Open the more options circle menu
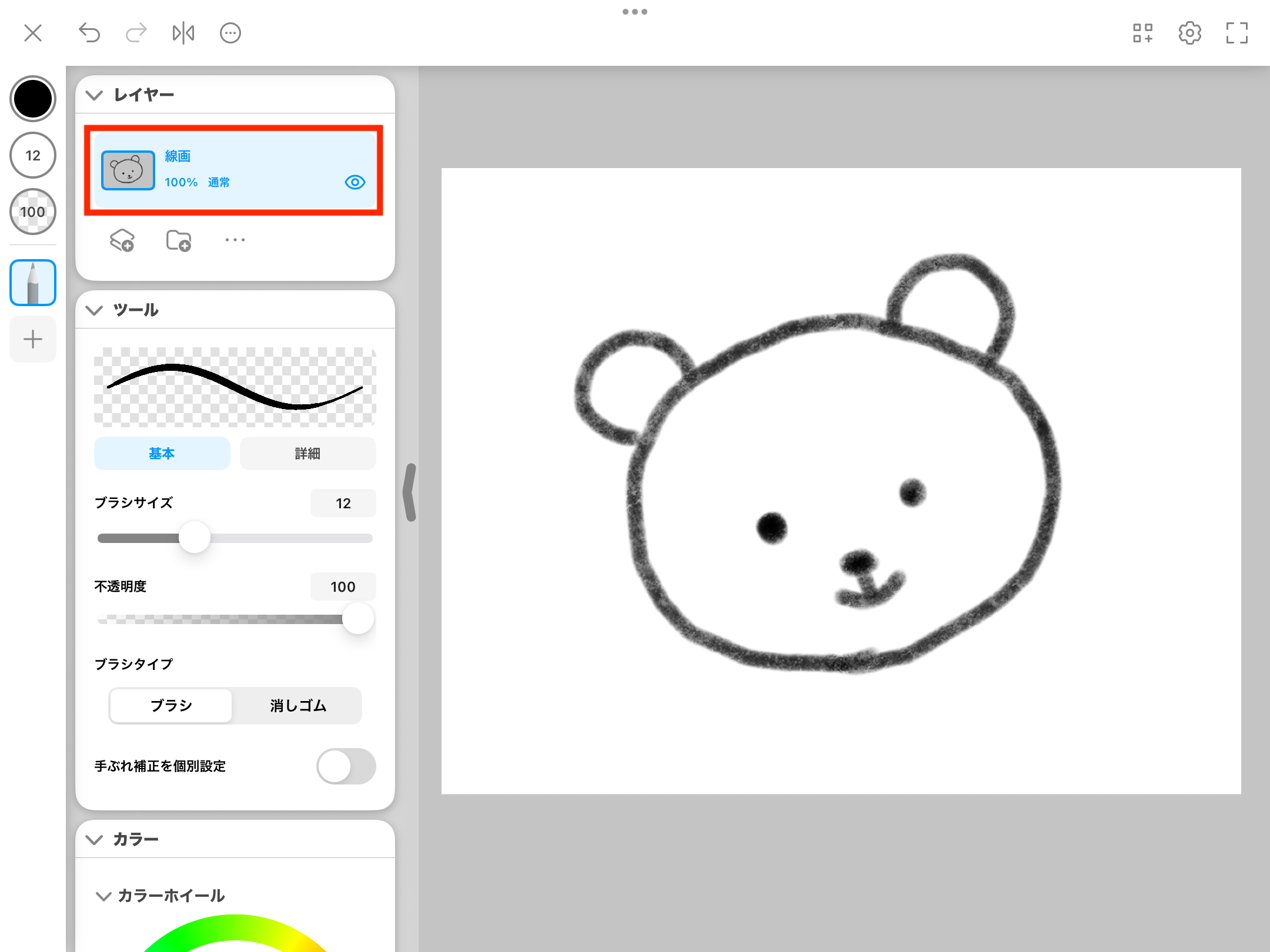Viewport: 1270px width, 952px height. pos(230,33)
